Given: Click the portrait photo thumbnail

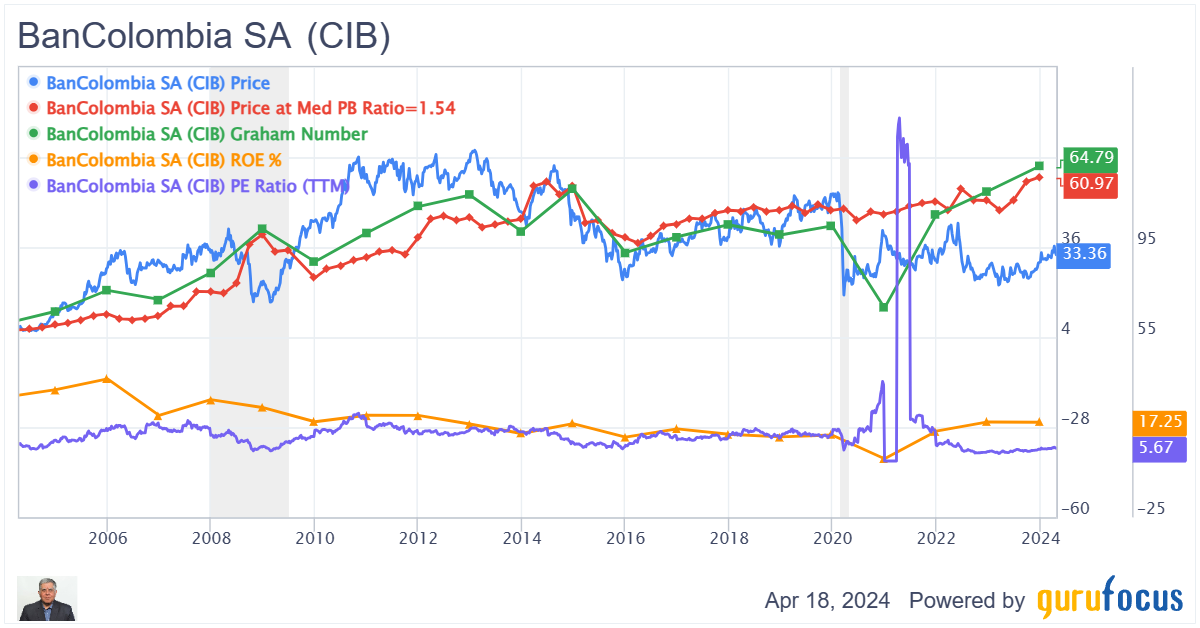Looking at the screenshot, I should (x=47, y=600).
